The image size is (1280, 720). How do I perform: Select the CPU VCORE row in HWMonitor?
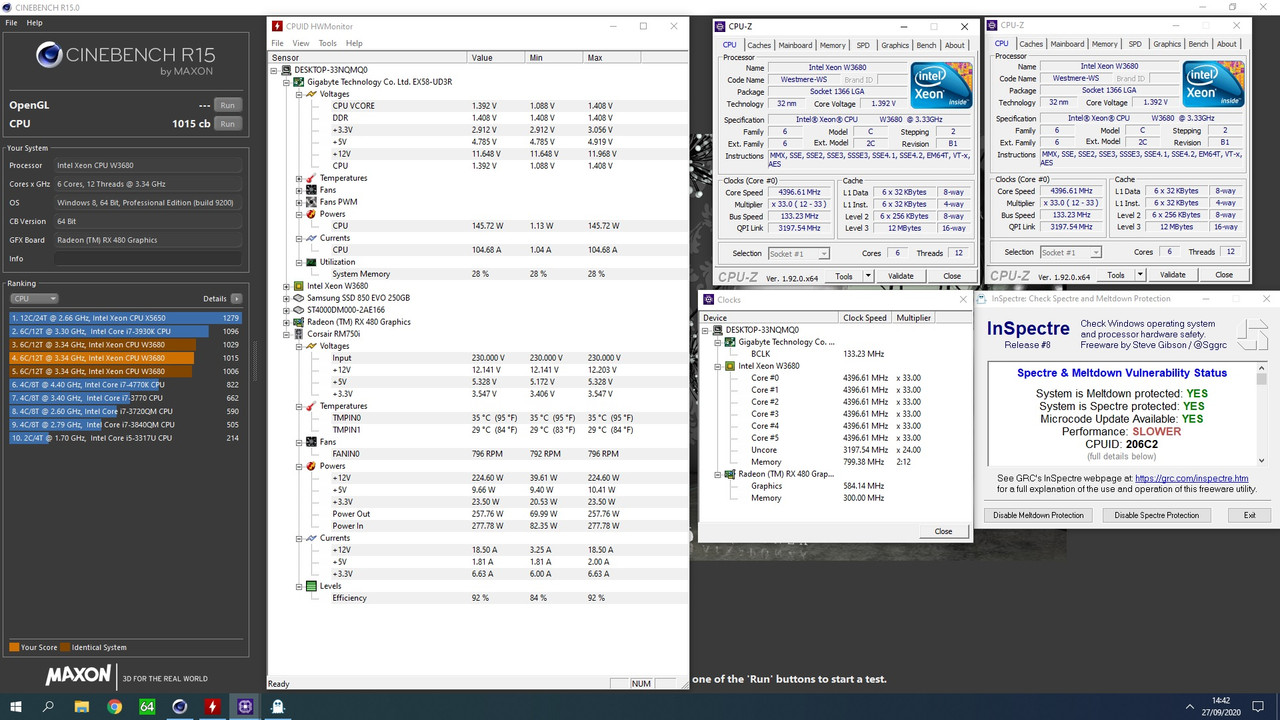click(x=478, y=106)
